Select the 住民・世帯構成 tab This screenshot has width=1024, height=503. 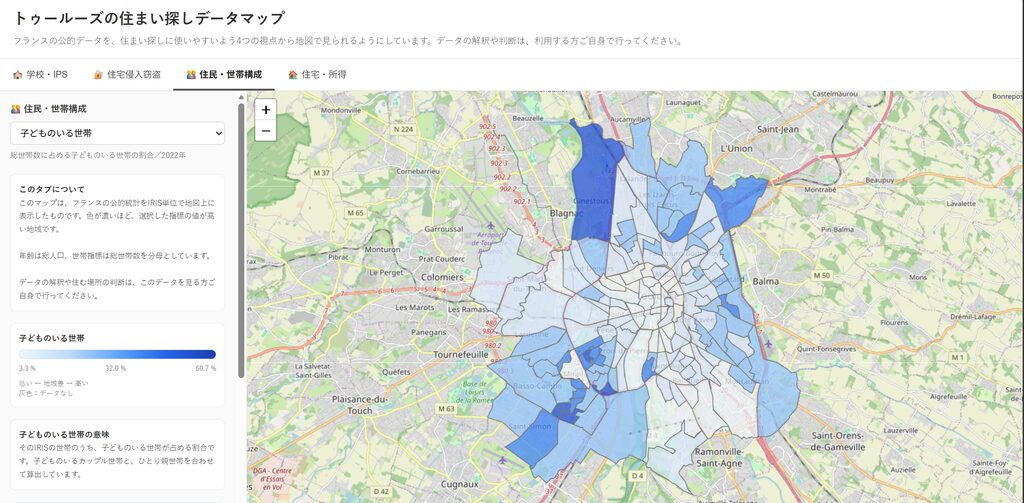tap(224, 74)
